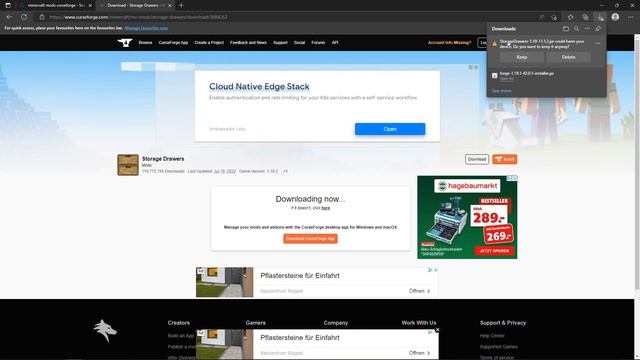Keep the StorageDrawers jar file
This screenshot has width=640, height=360.
pos(522,57)
